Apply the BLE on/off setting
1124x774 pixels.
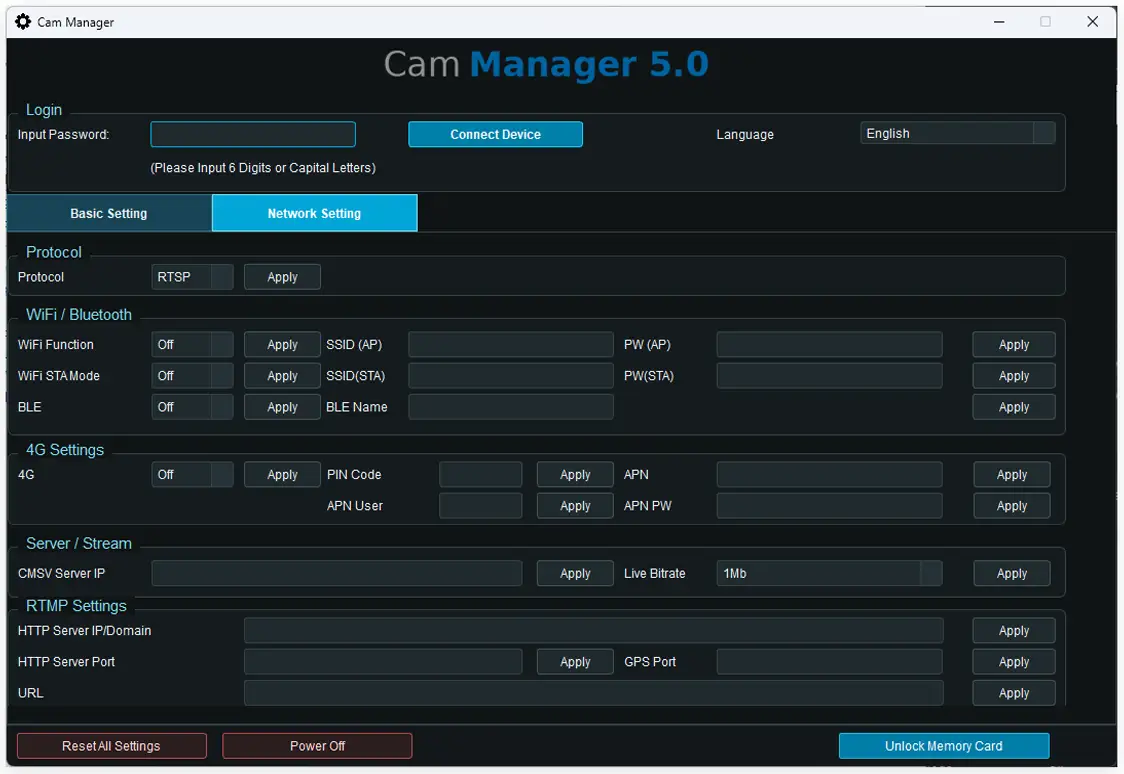[282, 407]
